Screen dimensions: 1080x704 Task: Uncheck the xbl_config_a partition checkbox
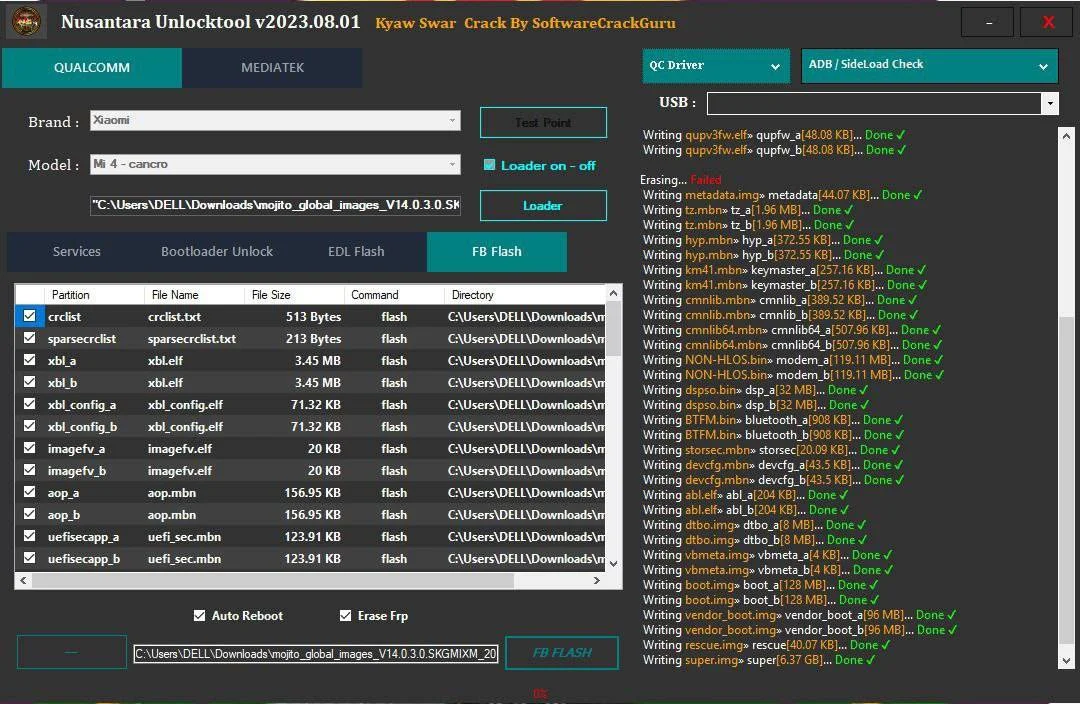[29, 404]
